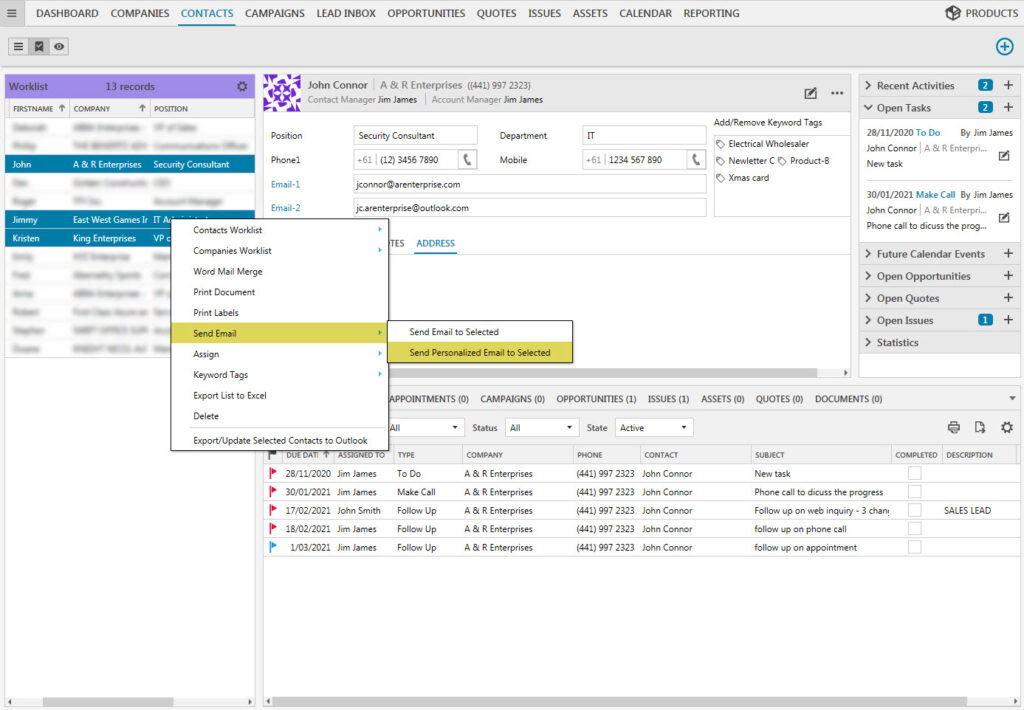Click the hamburger menu icon
This screenshot has width=1024, height=710.
(12, 13)
